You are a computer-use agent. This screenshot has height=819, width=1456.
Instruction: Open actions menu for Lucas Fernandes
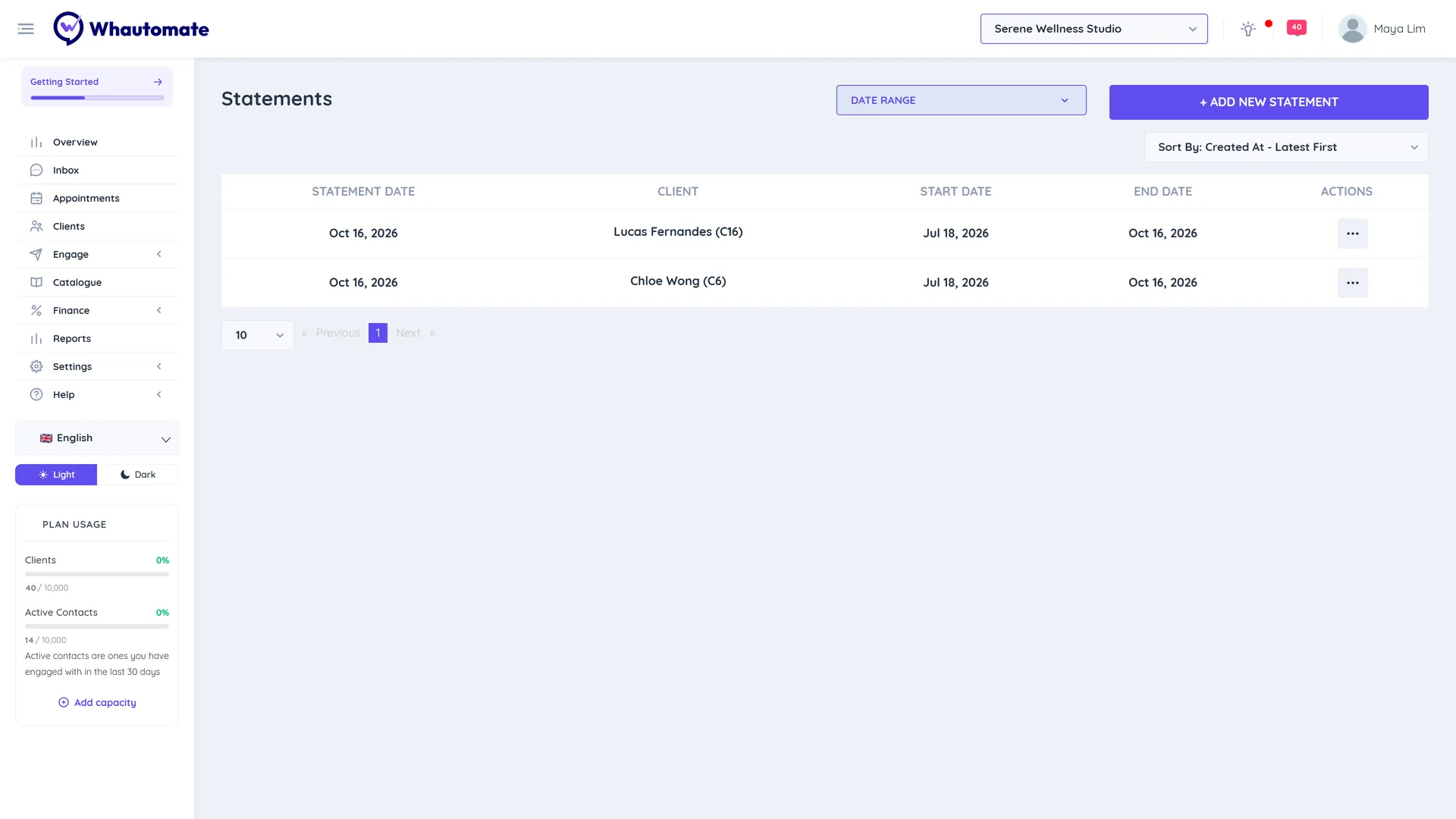coord(1352,234)
